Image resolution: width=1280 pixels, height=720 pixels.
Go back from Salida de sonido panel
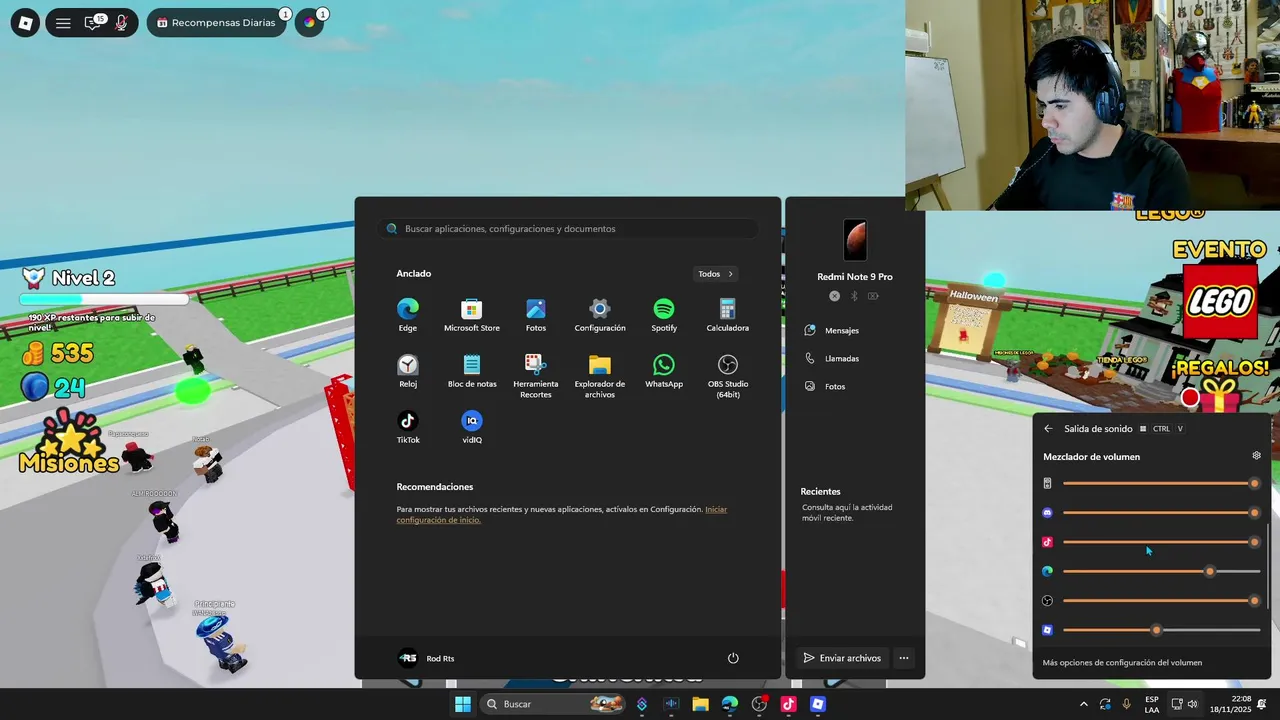coord(1048,429)
